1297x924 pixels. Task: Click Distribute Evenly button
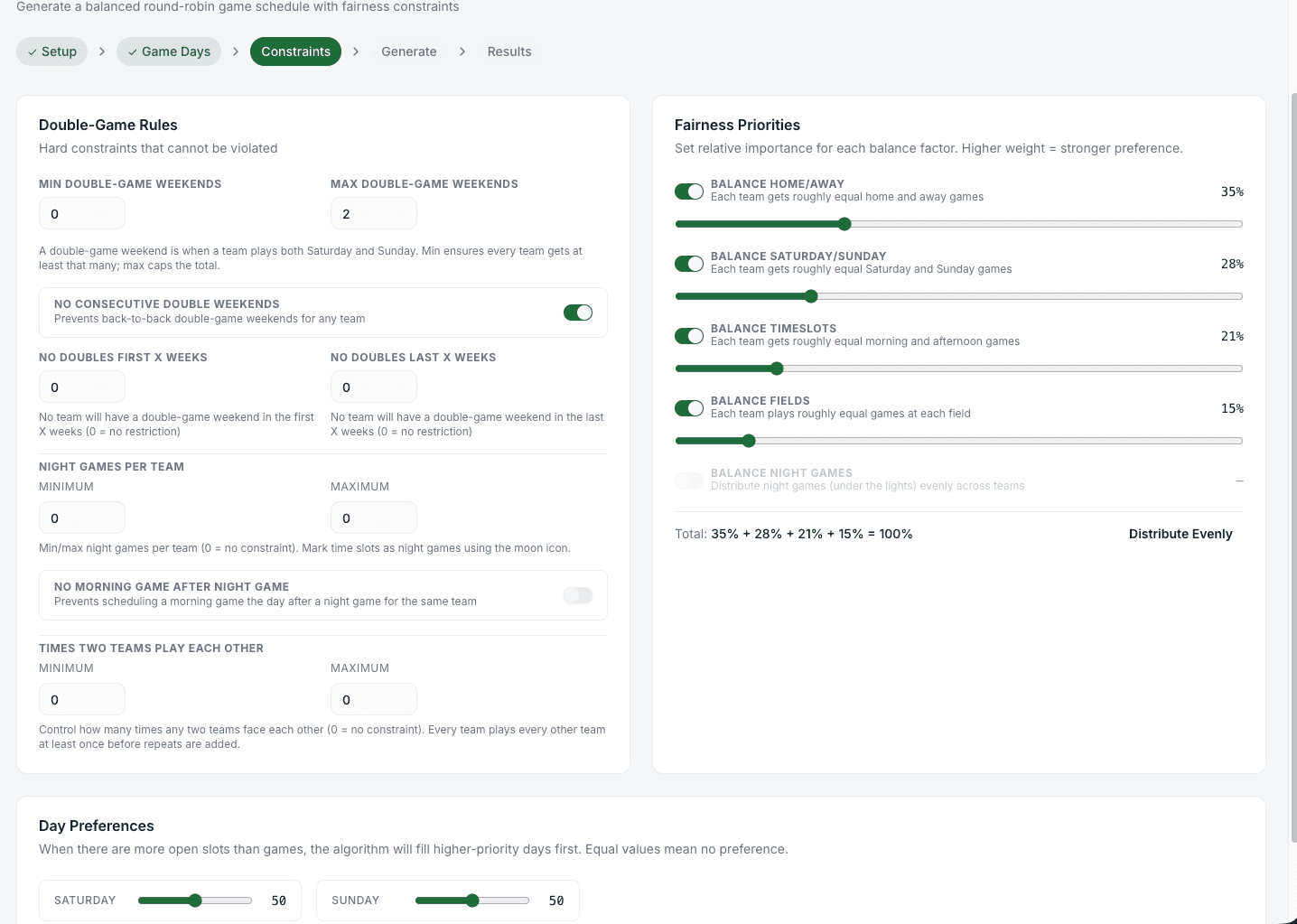coord(1180,534)
